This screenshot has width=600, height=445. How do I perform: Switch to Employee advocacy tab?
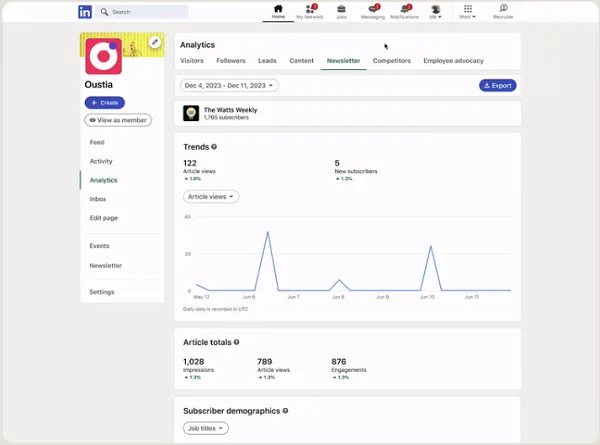[x=453, y=60]
